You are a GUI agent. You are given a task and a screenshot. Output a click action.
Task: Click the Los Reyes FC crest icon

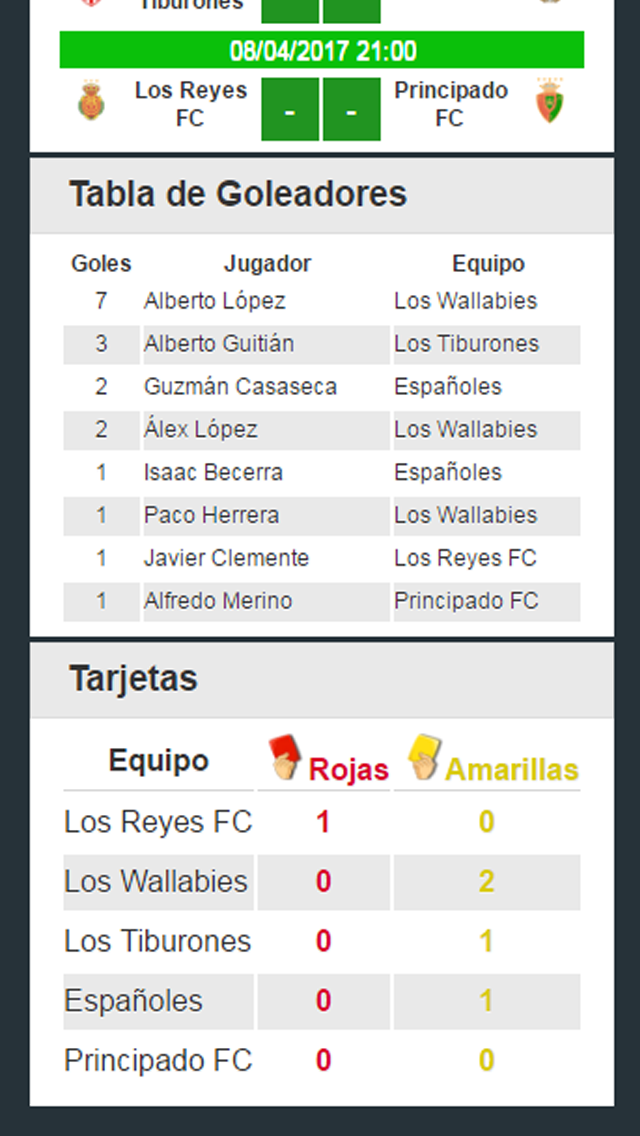(x=91, y=101)
